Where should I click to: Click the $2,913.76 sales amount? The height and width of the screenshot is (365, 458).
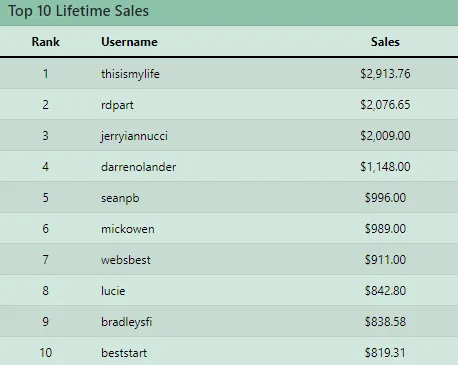click(385, 74)
